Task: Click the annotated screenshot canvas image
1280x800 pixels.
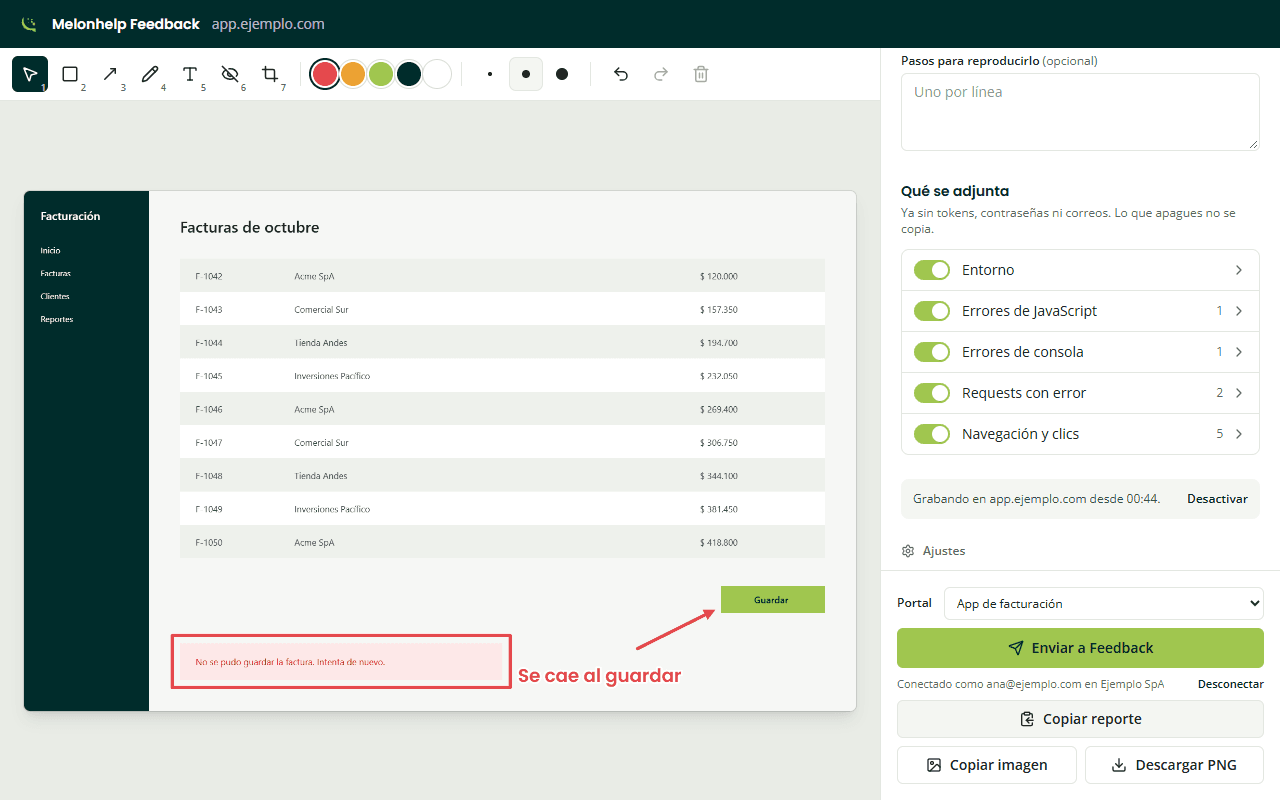Action: (440, 451)
